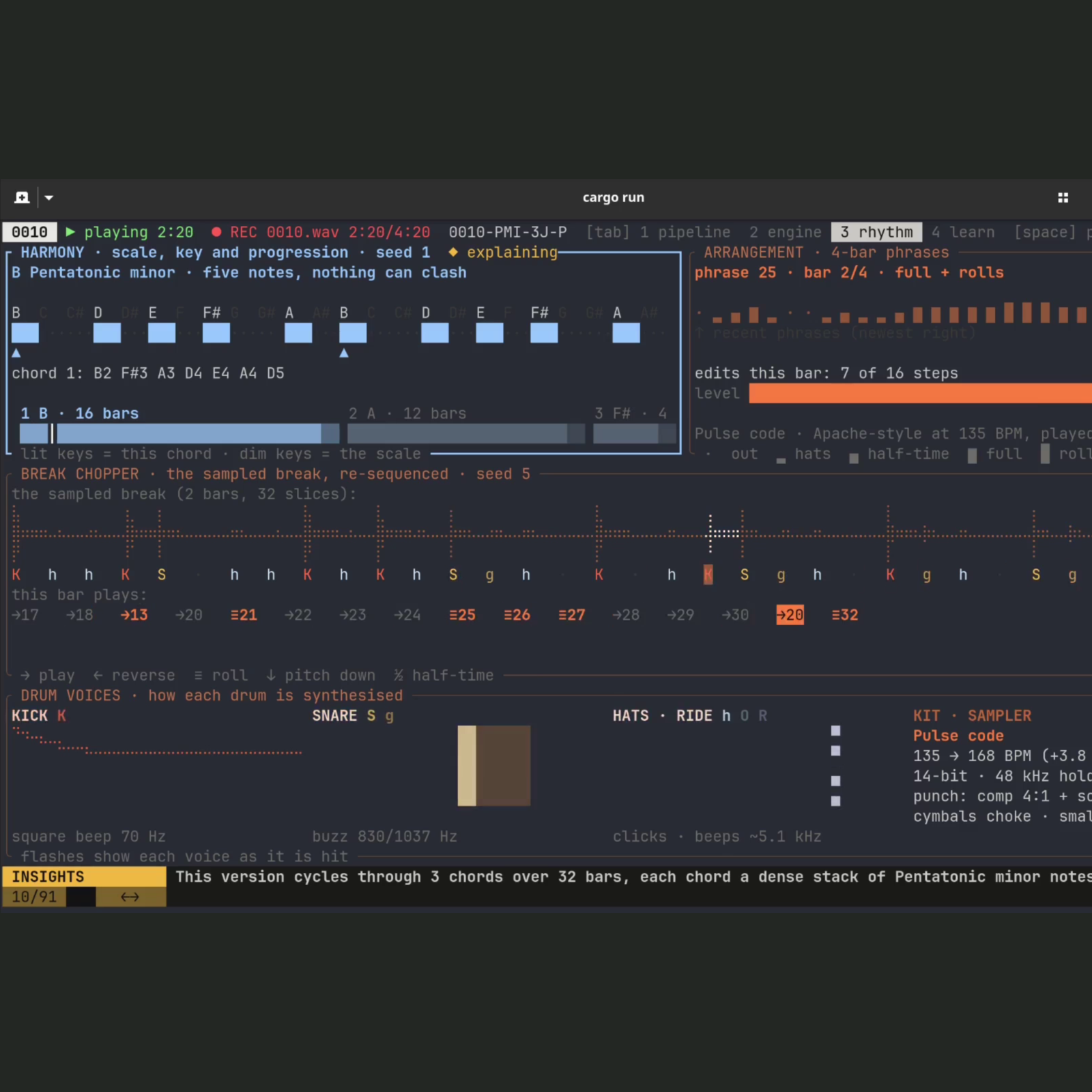This screenshot has width=1092, height=1092.
Task: Click the yellow diamond beside "explaining"
Action: (452, 252)
